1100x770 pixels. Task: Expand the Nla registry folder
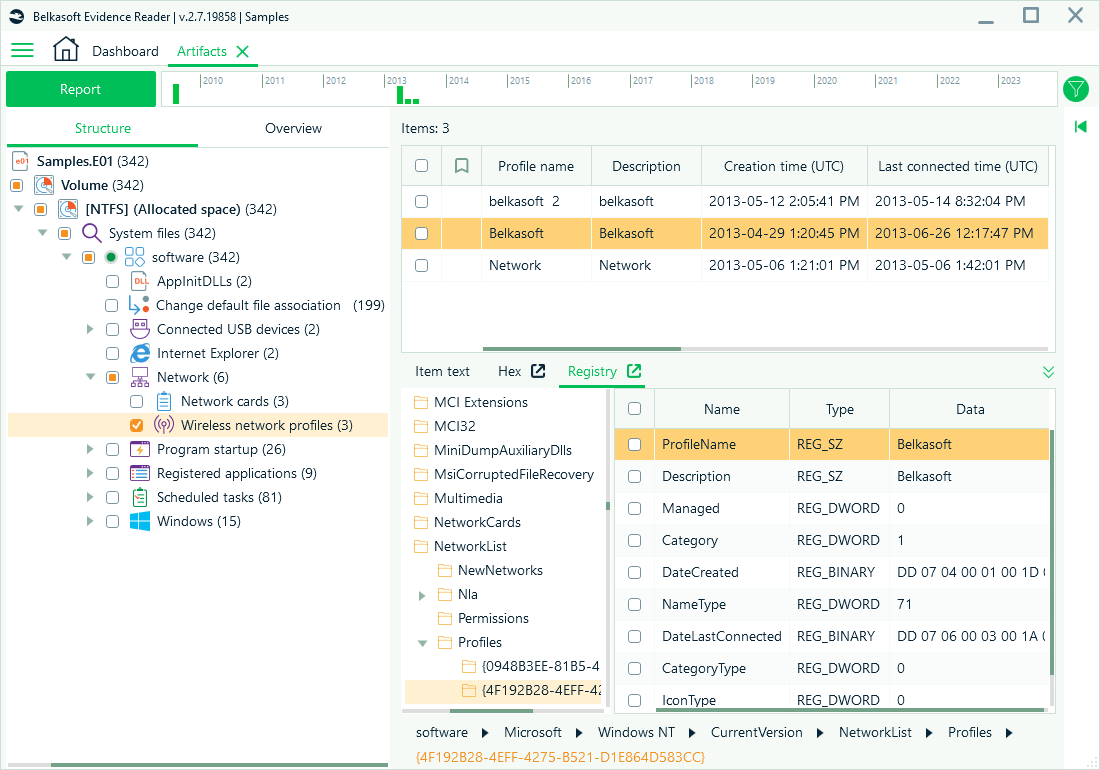421,594
